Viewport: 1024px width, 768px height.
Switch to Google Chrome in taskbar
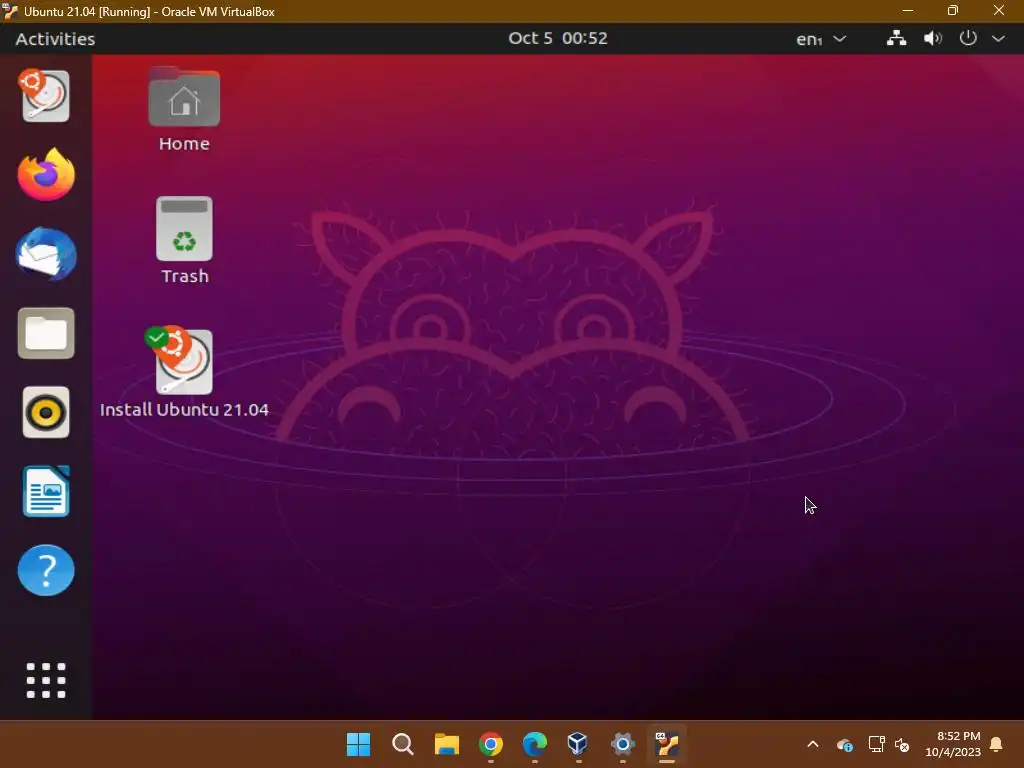(x=490, y=744)
